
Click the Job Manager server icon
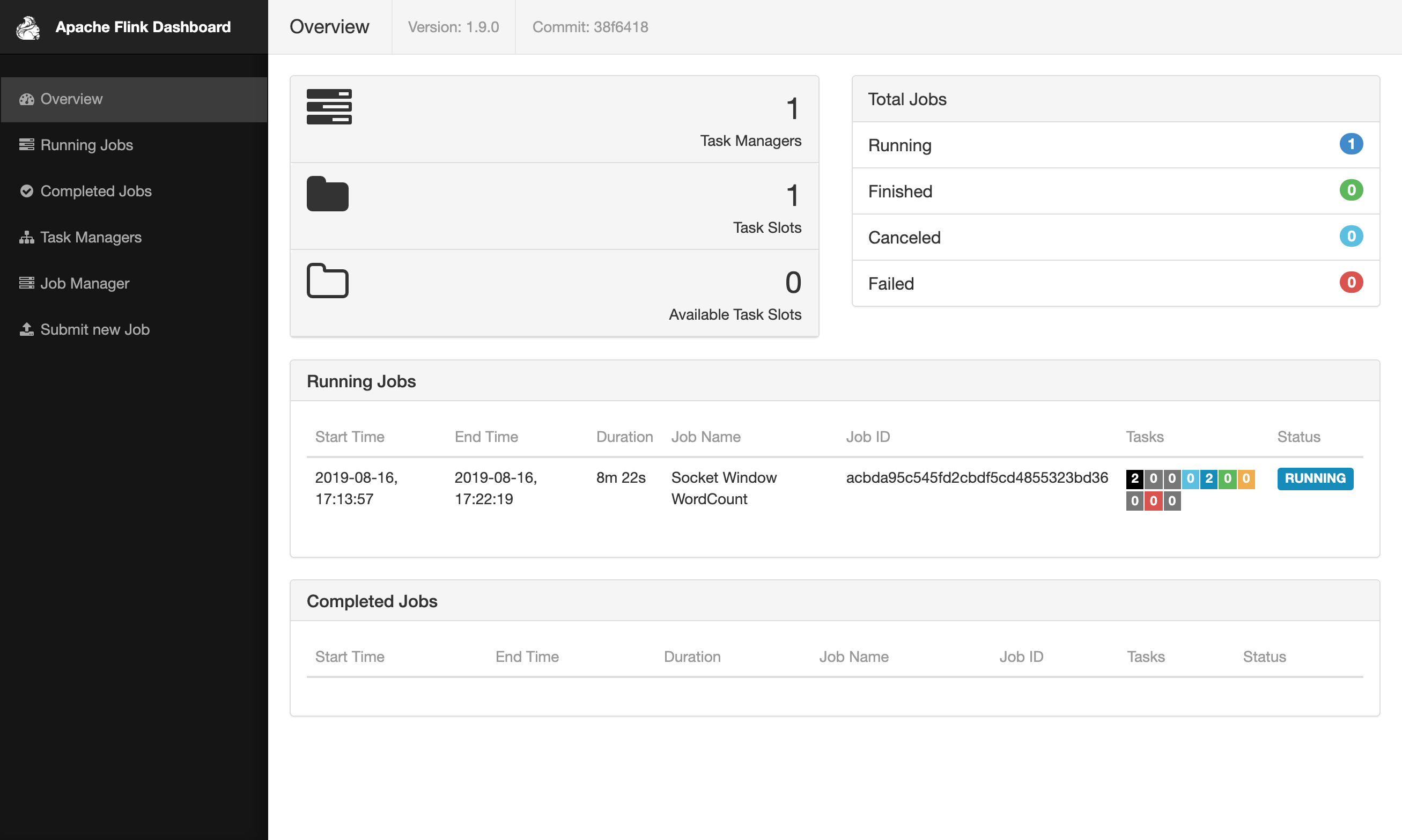tap(27, 283)
